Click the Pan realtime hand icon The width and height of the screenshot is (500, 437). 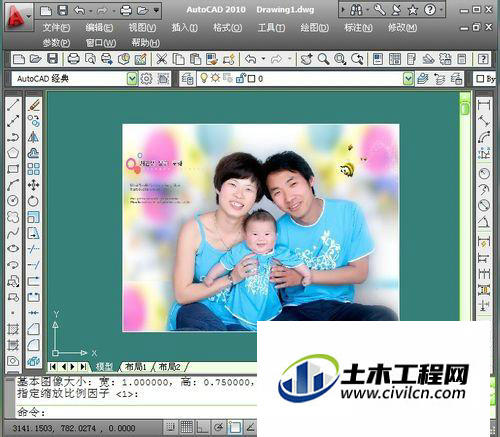click(306, 59)
